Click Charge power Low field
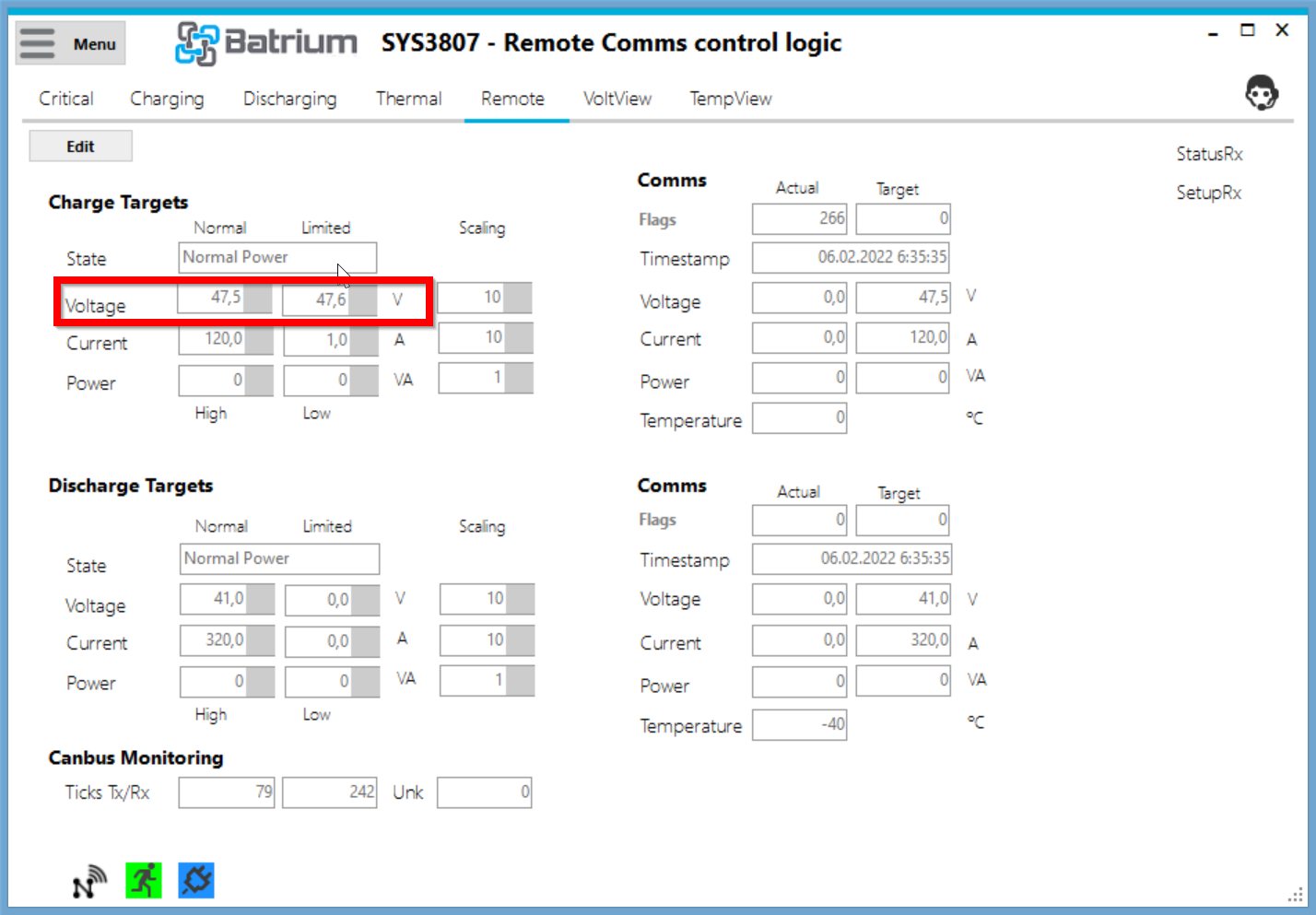The width and height of the screenshot is (1316, 915). click(x=331, y=380)
